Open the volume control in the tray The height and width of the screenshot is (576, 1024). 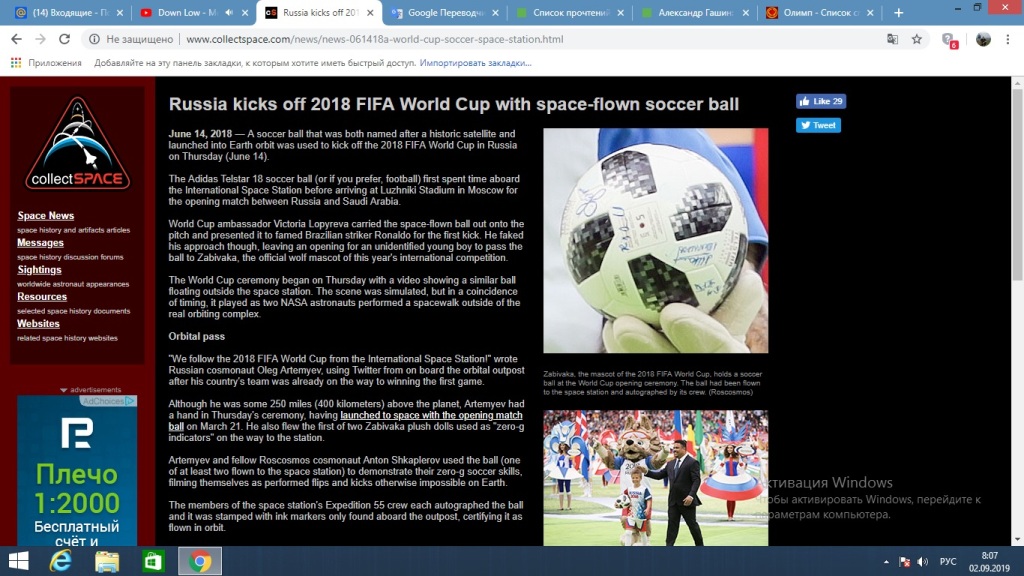tap(922, 562)
